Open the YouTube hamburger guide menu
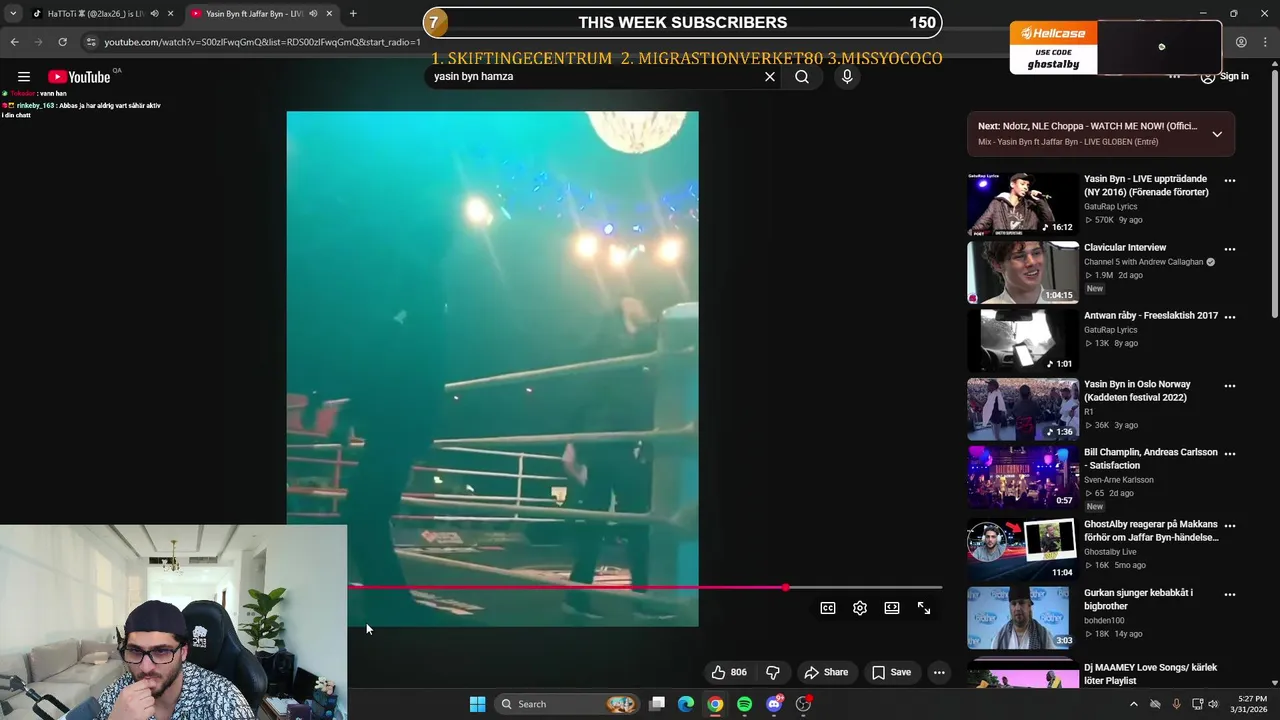This screenshot has width=1280, height=720. pos(23,77)
